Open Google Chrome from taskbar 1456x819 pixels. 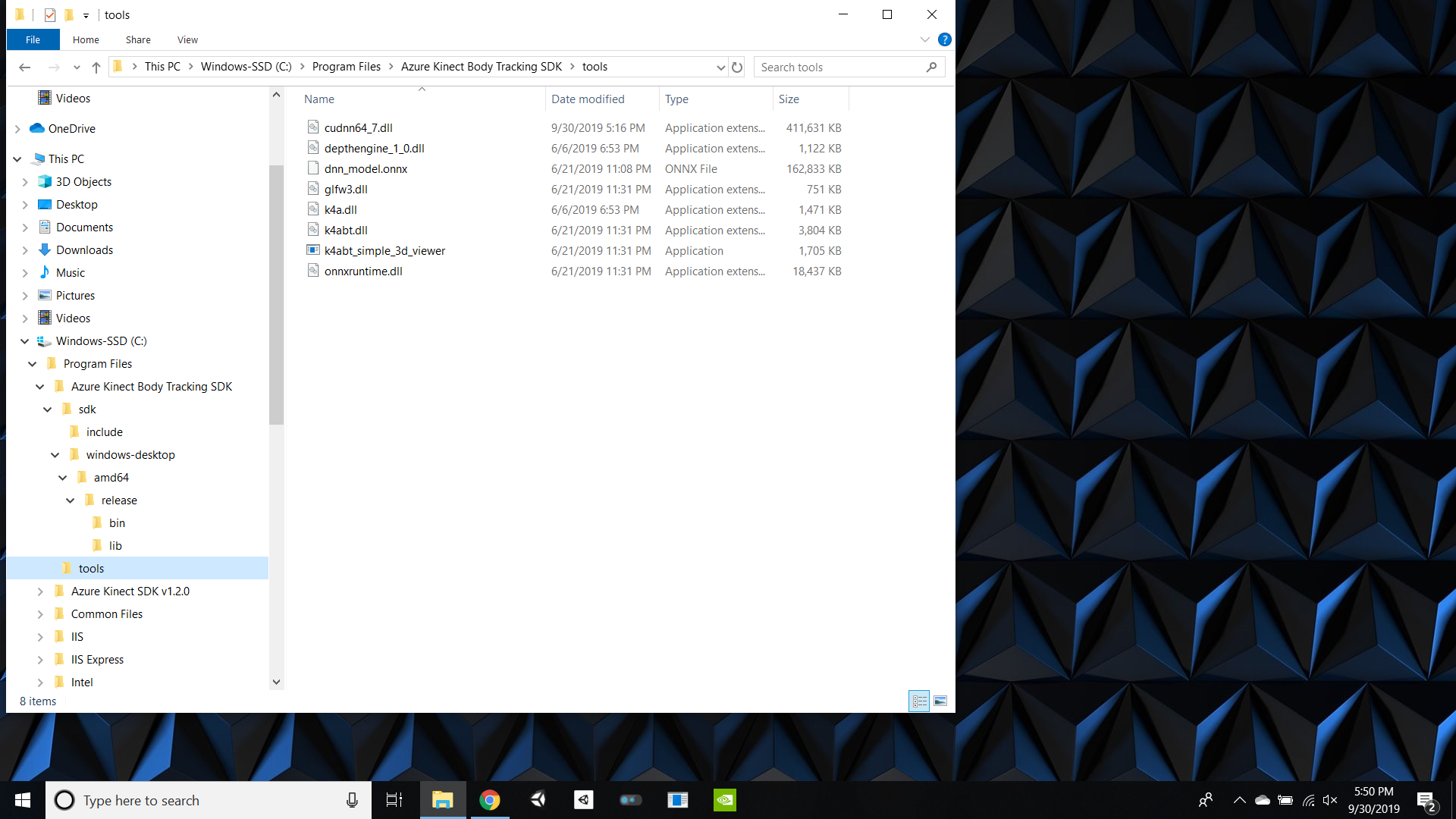pyautogui.click(x=490, y=800)
